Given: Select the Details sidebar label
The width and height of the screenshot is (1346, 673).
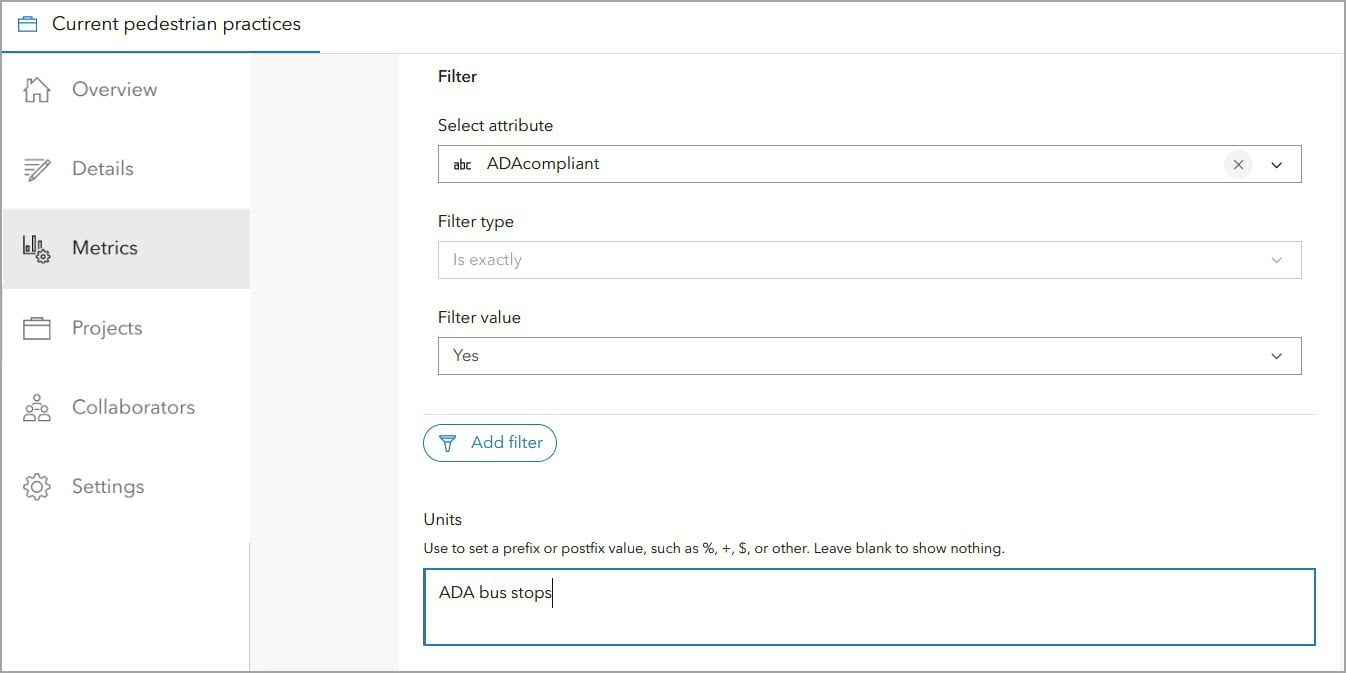Looking at the screenshot, I should pos(103,169).
